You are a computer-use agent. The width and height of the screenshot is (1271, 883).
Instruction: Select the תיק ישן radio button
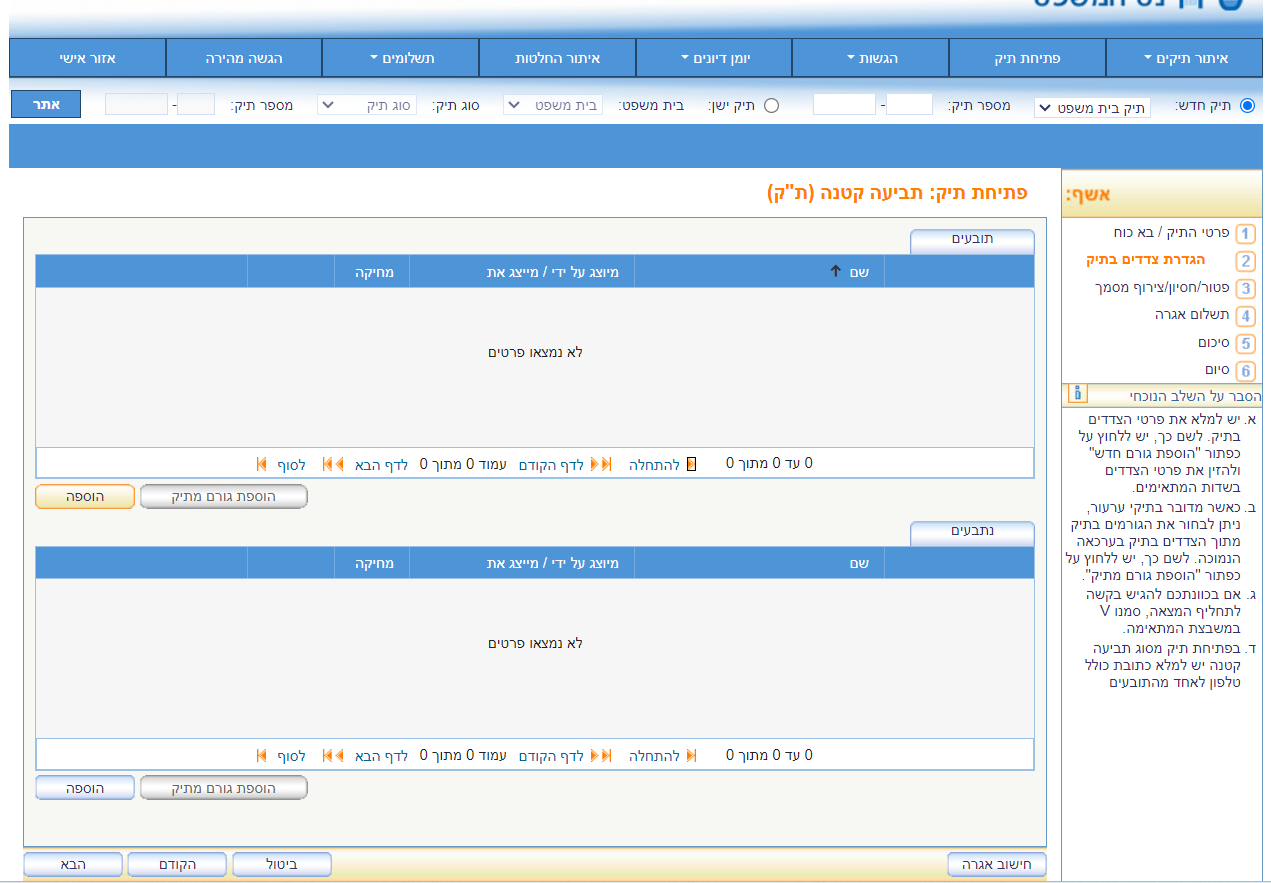(771, 105)
